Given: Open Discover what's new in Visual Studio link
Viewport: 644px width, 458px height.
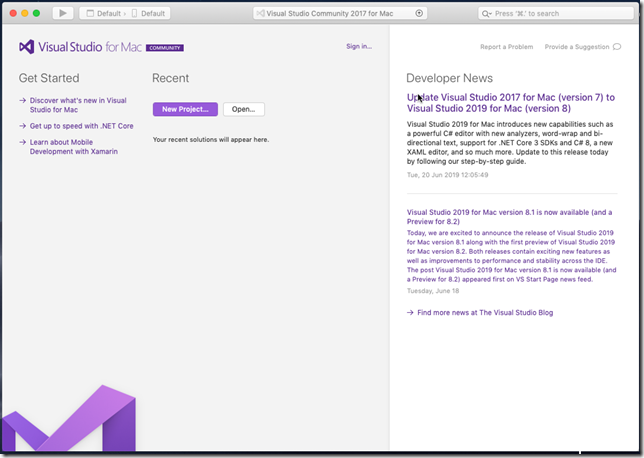Looking at the screenshot, I should [x=78, y=105].
